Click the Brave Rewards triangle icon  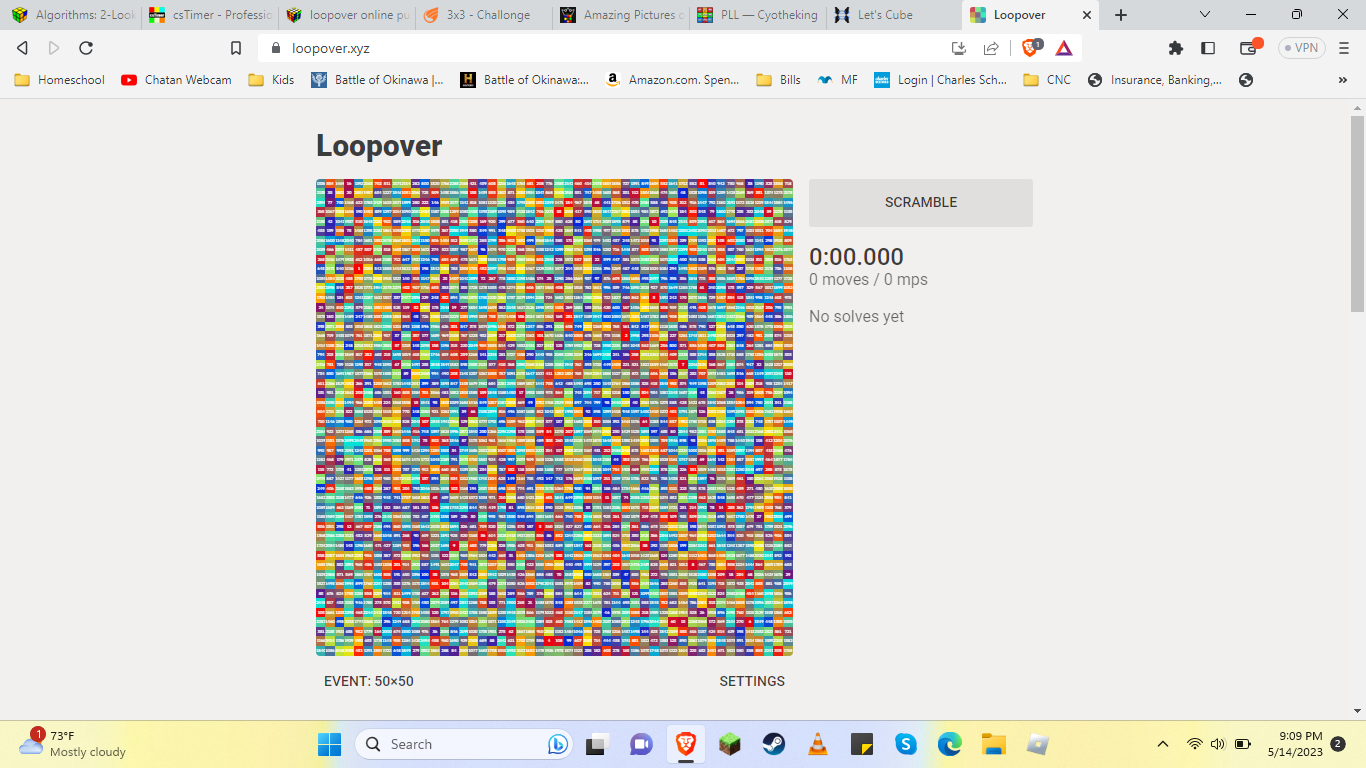1064,48
